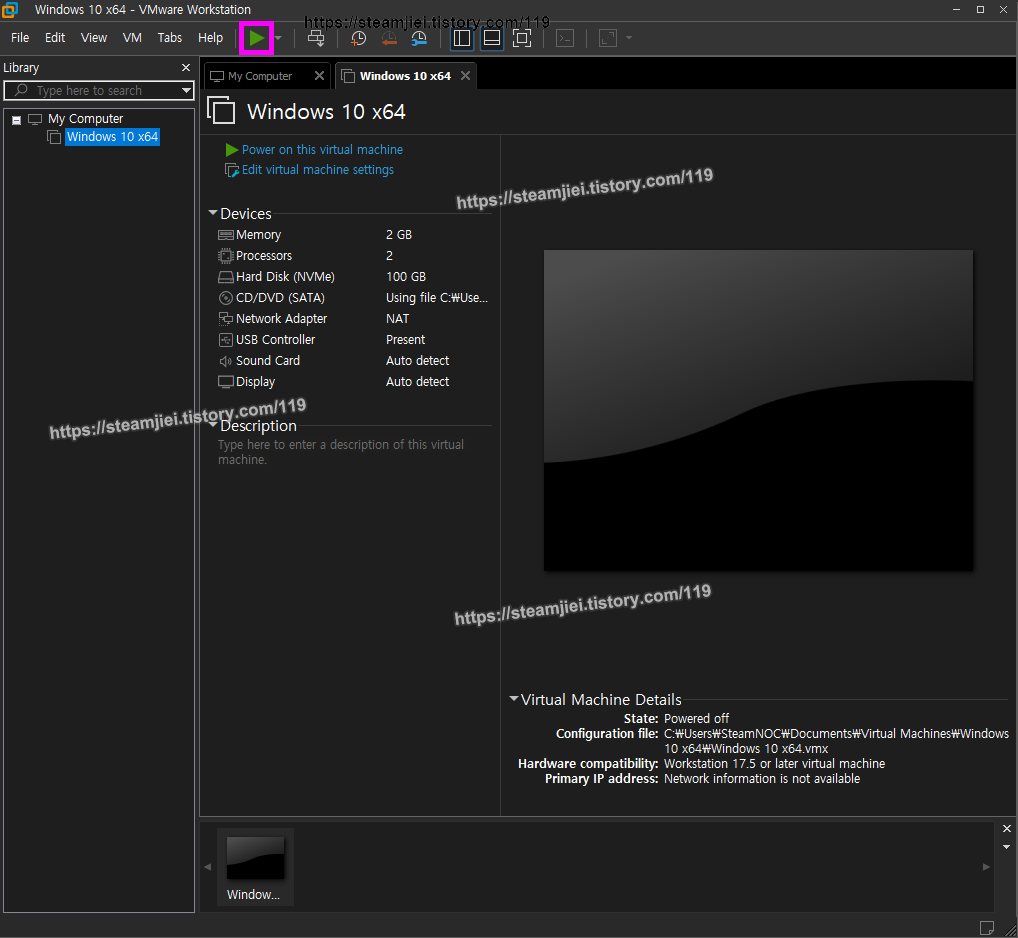
Task: Toggle the thumbnail bar with the bottom-panel toolbar icon
Action: [x=491, y=38]
